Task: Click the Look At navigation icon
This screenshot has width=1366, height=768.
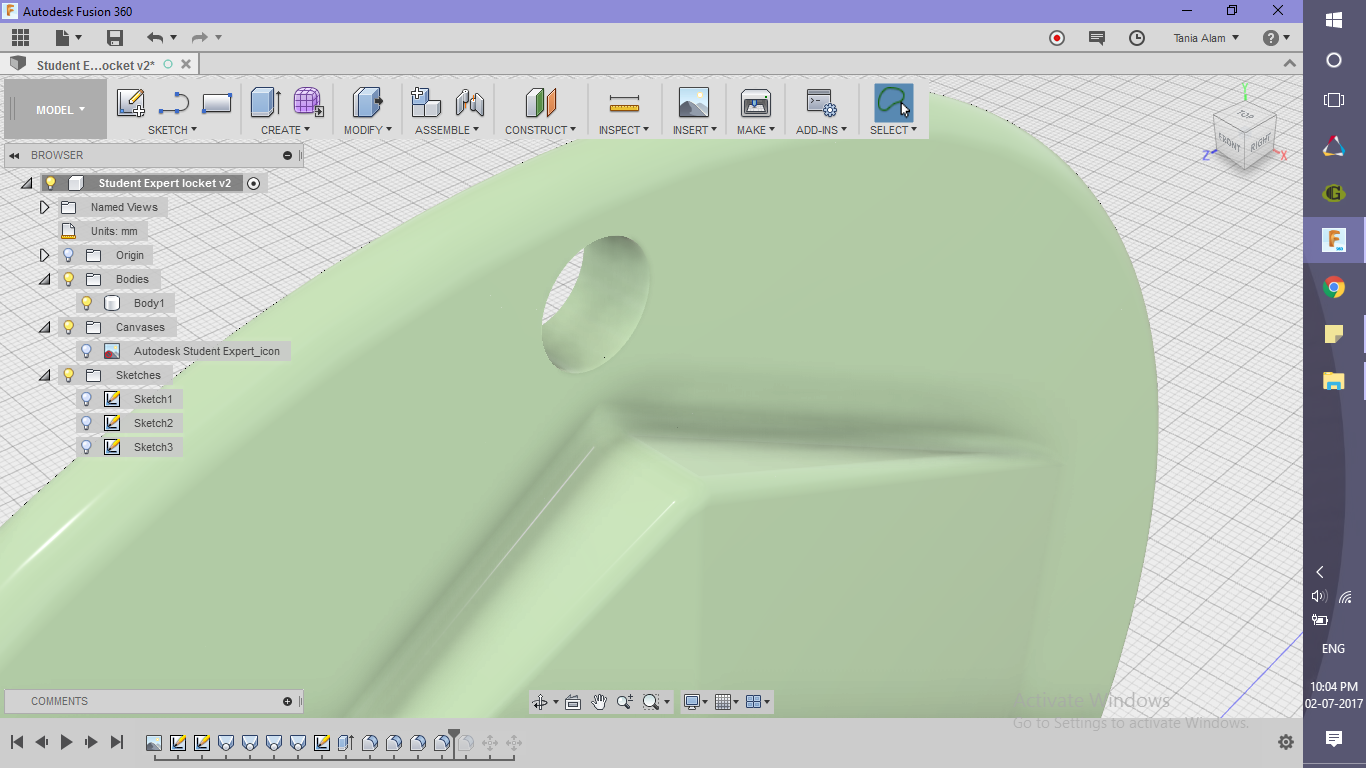Action: [x=573, y=702]
